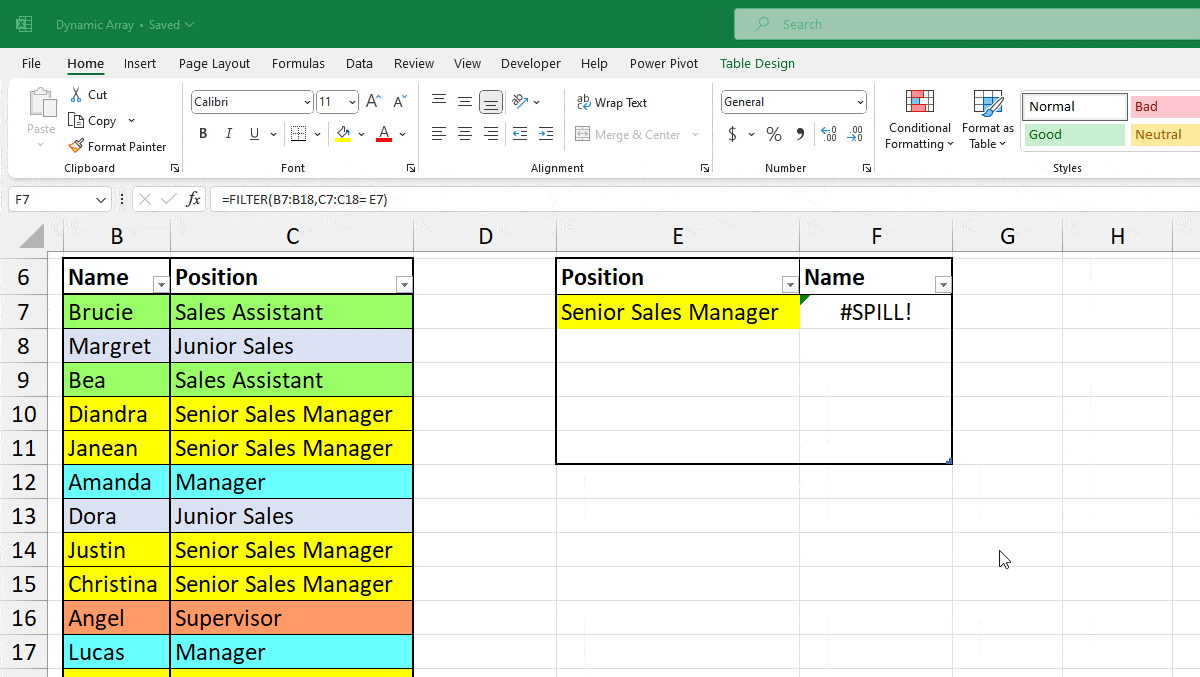This screenshot has width=1200, height=677.
Task: Open Conditional Formatting options
Action: click(x=918, y=120)
